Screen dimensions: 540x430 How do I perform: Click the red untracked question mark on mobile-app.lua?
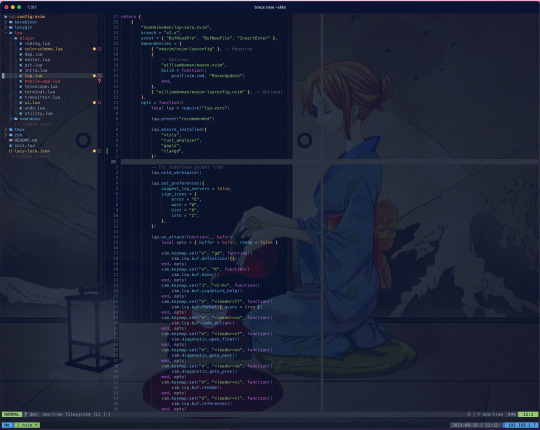pos(100,81)
